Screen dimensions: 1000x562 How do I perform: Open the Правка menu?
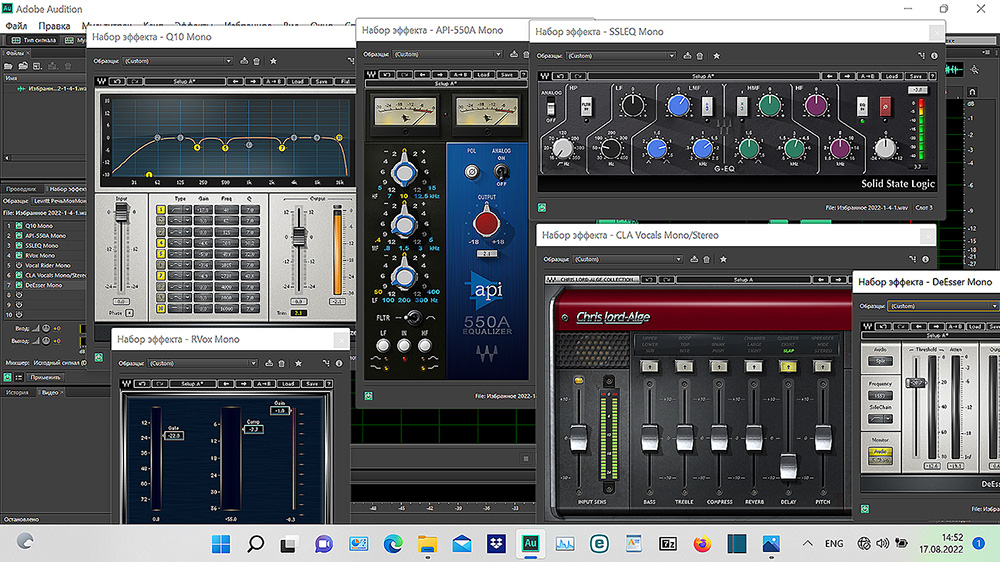pos(55,24)
